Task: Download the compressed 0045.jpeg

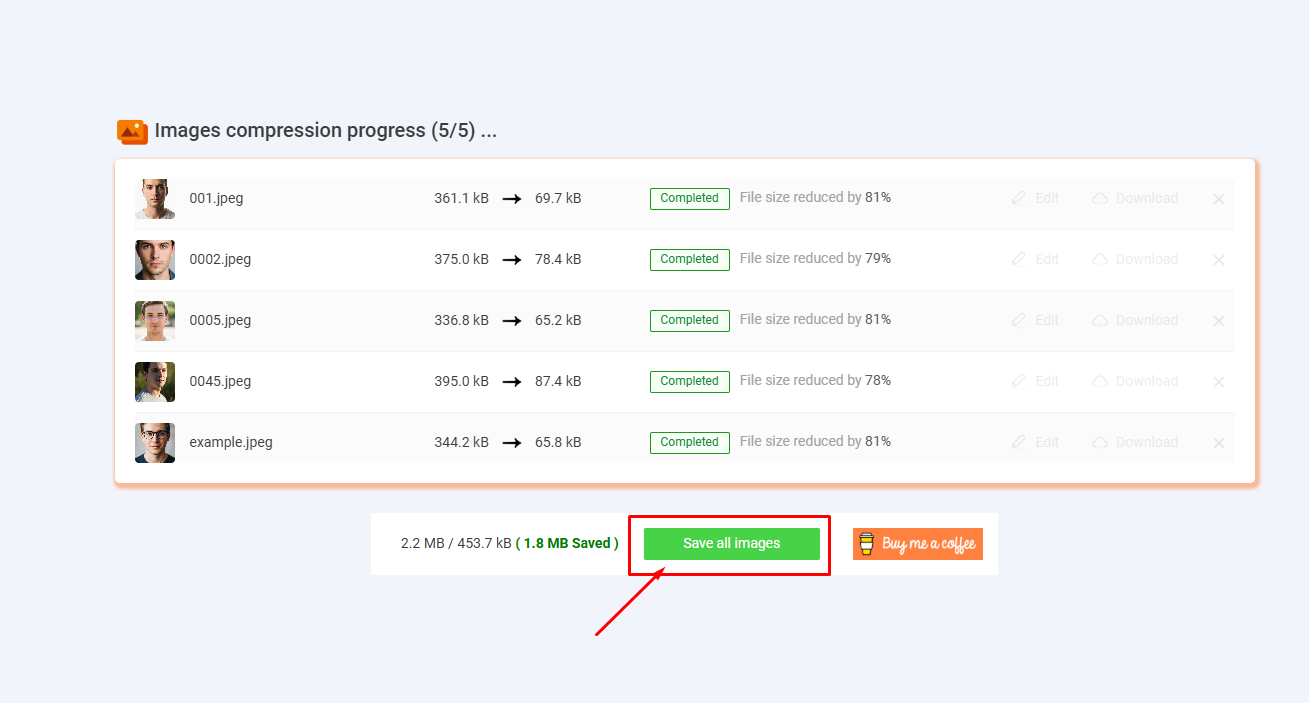Action: pos(1135,382)
